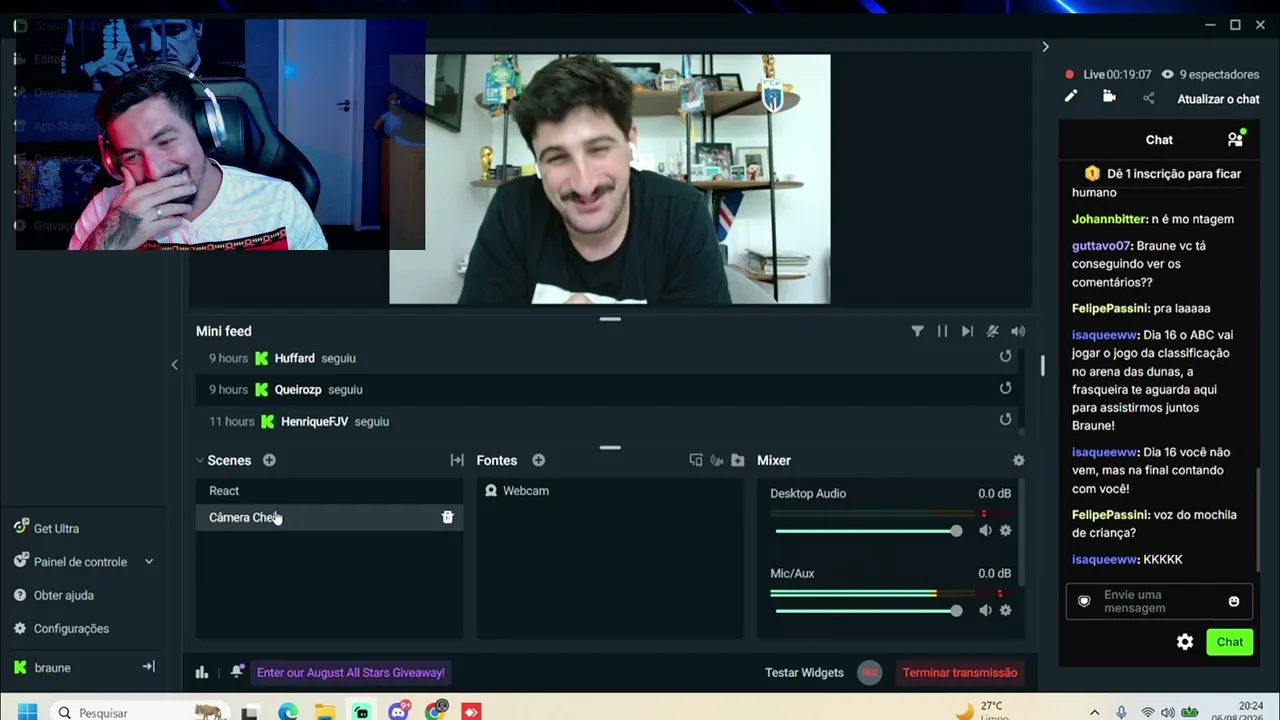The image size is (1280, 720).
Task: Click the chat message input field
Action: (1159, 601)
